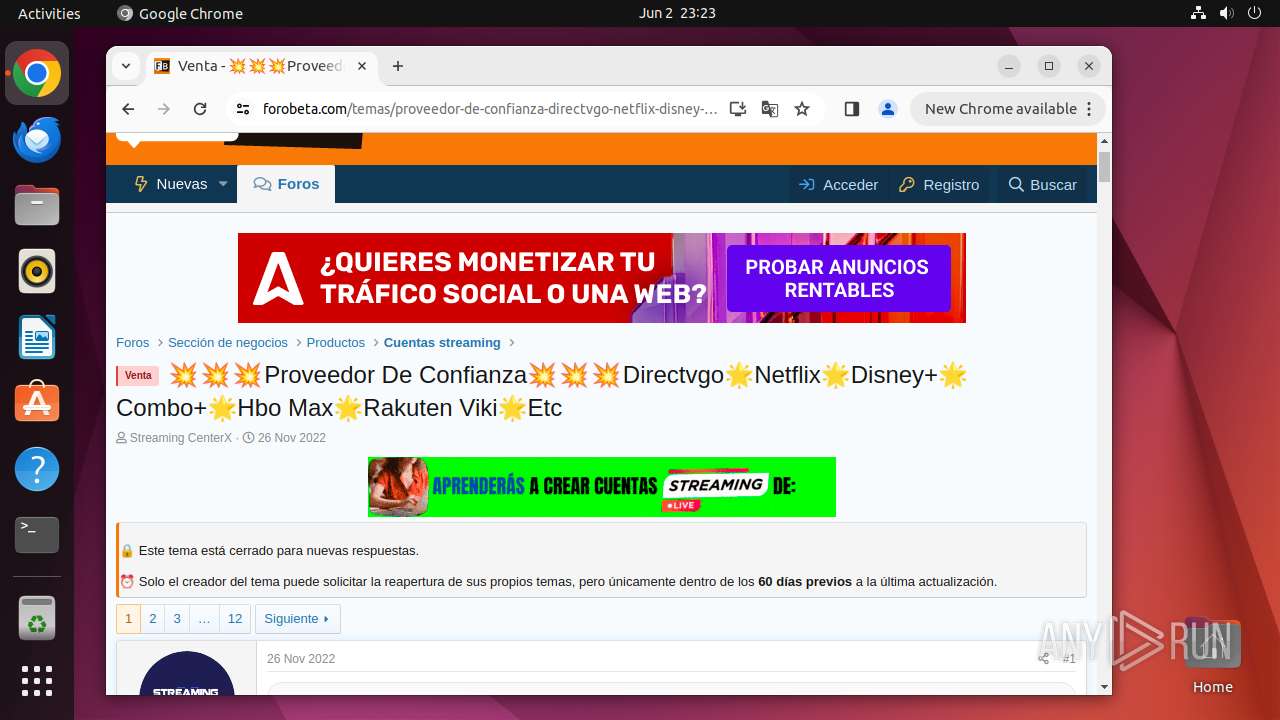Click the Chrome forward arrow

164,109
